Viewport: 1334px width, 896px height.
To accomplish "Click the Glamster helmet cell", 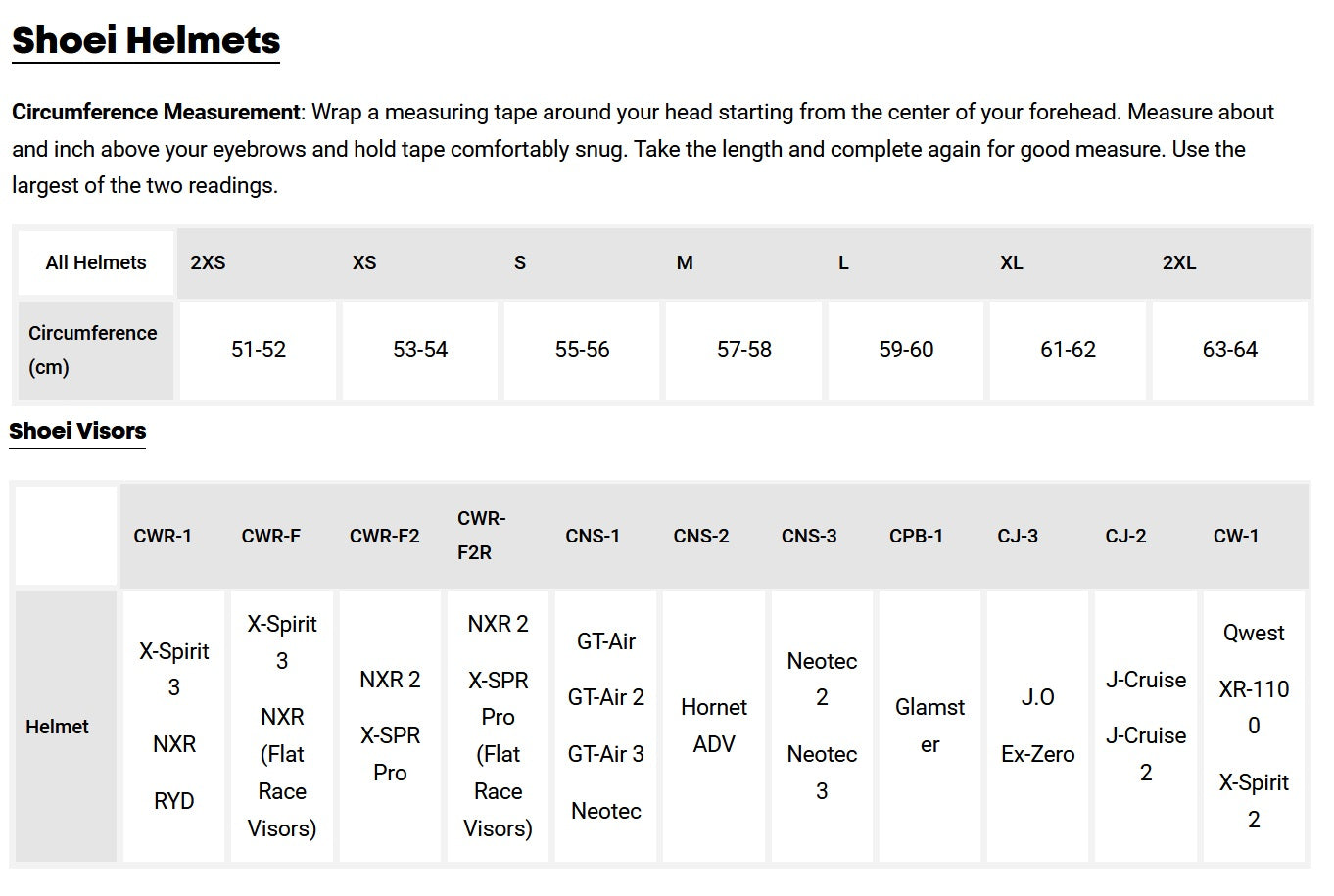I will pos(929,726).
